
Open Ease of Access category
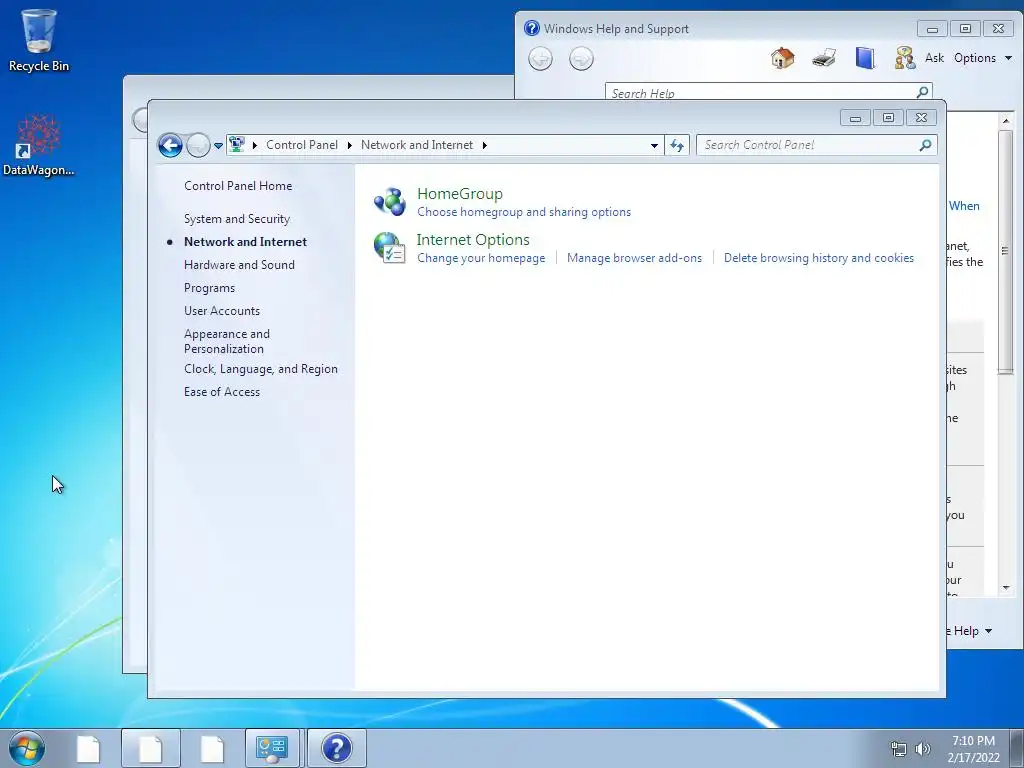221,392
